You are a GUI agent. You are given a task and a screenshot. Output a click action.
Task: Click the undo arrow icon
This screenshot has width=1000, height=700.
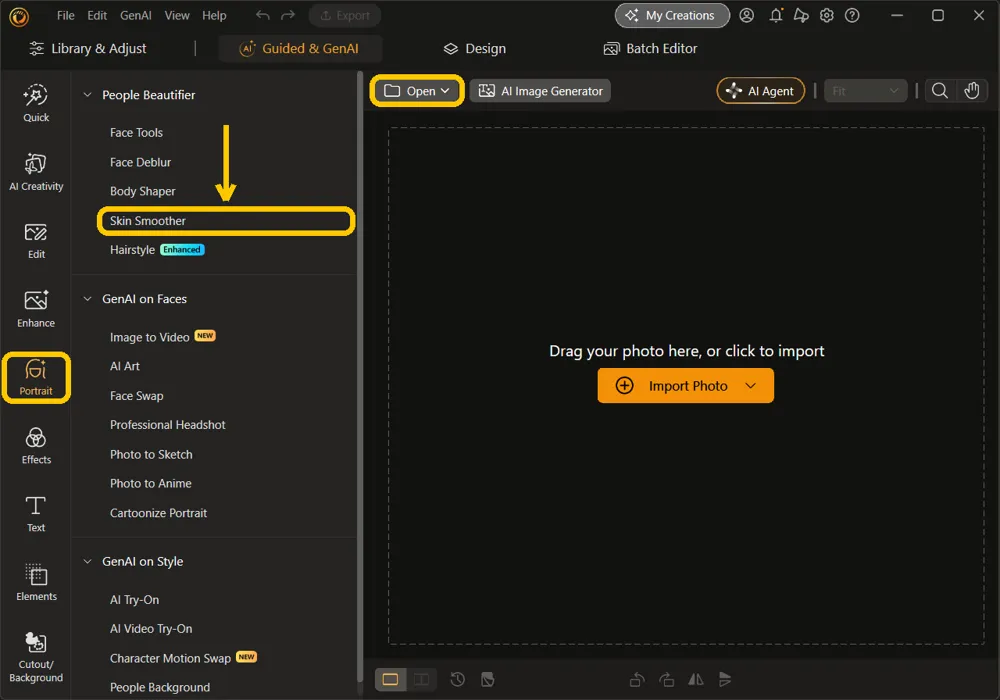pos(262,15)
